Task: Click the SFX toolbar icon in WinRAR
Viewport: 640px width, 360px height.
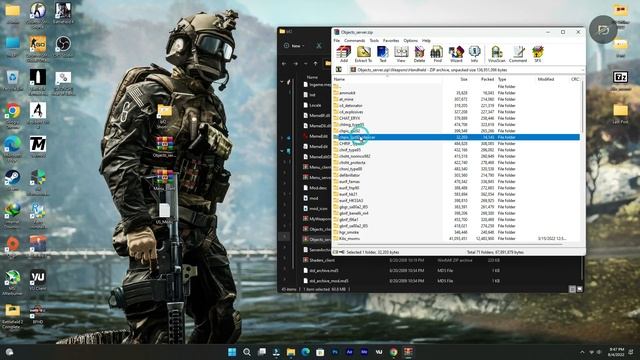Action: (x=538, y=54)
